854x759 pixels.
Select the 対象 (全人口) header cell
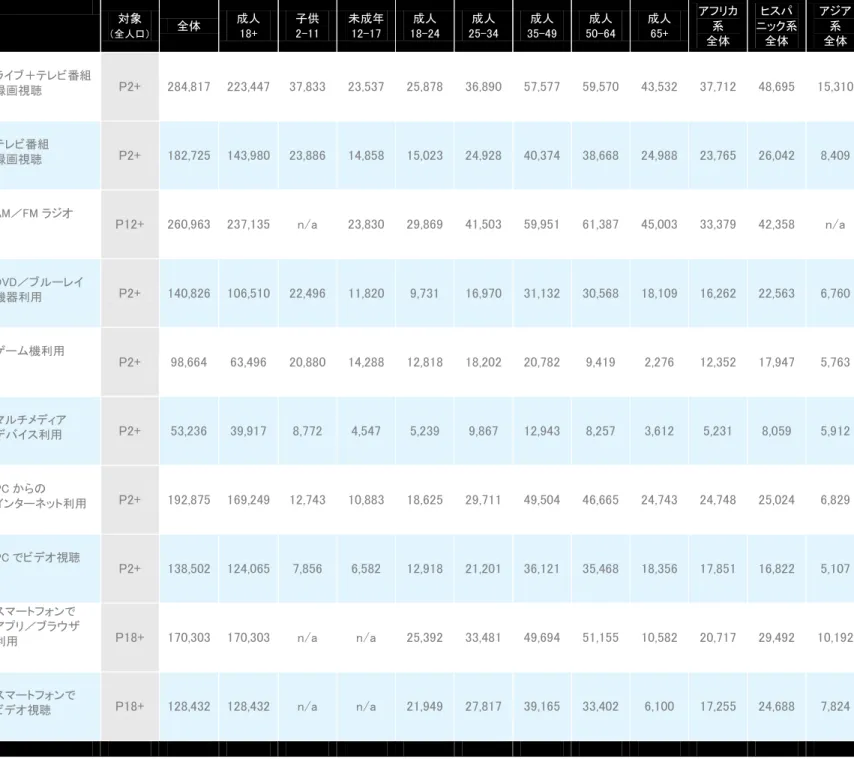click(x=130, y=26)
